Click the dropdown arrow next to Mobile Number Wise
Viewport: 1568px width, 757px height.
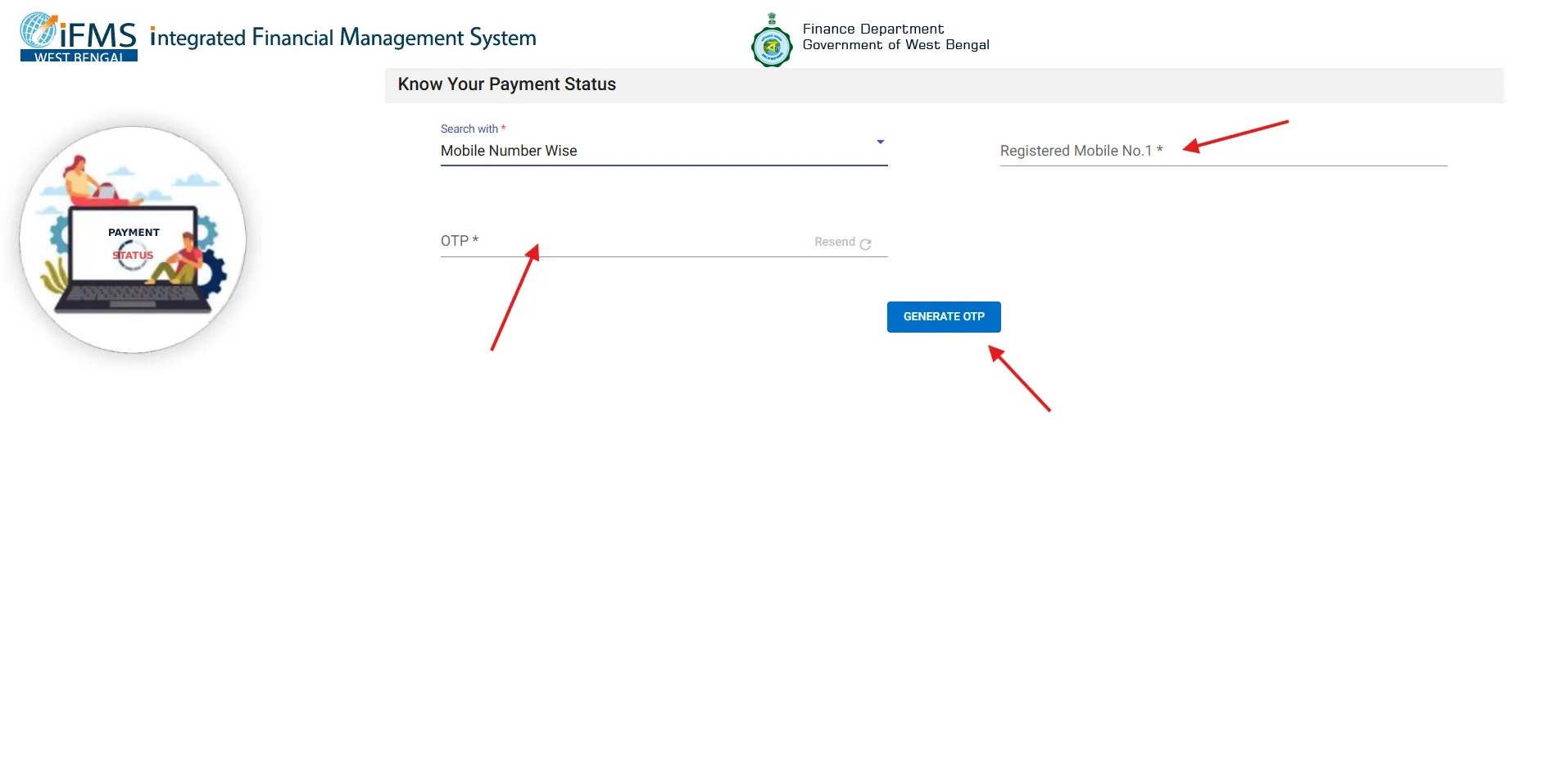(x=880, y=142)
